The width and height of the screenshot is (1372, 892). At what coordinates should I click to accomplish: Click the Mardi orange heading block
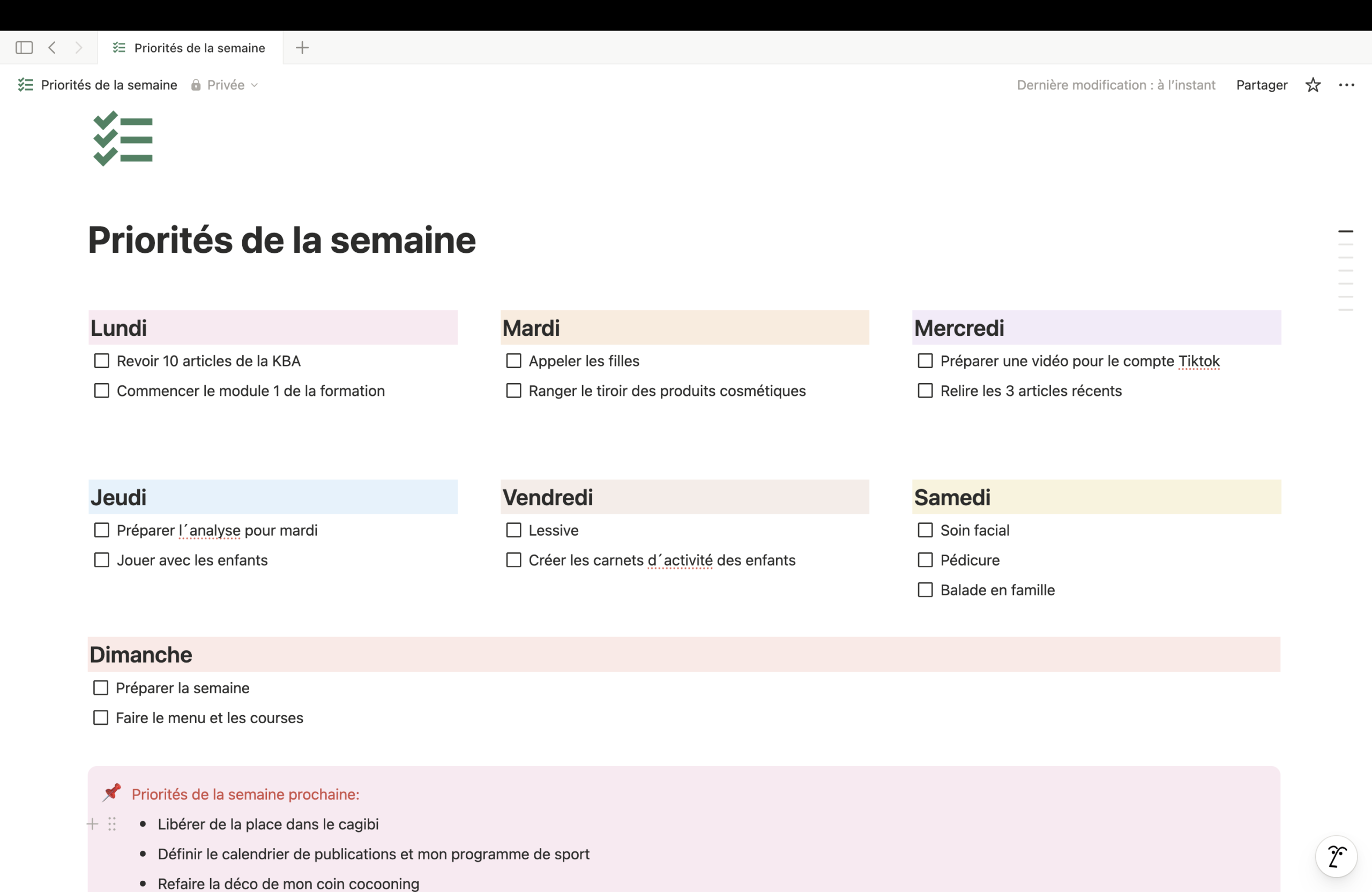(684, 328)
